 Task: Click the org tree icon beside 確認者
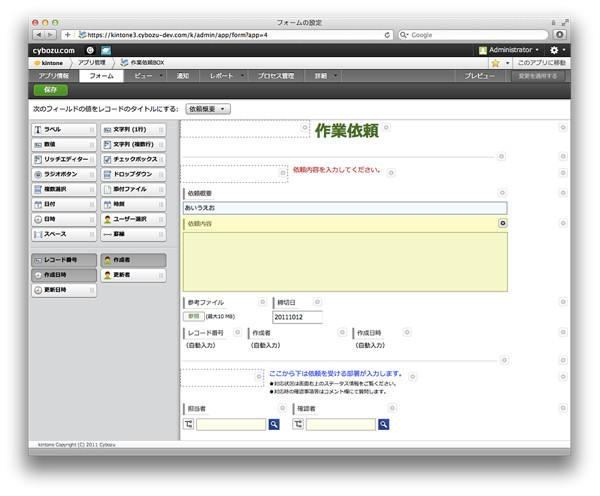point(298,425)
